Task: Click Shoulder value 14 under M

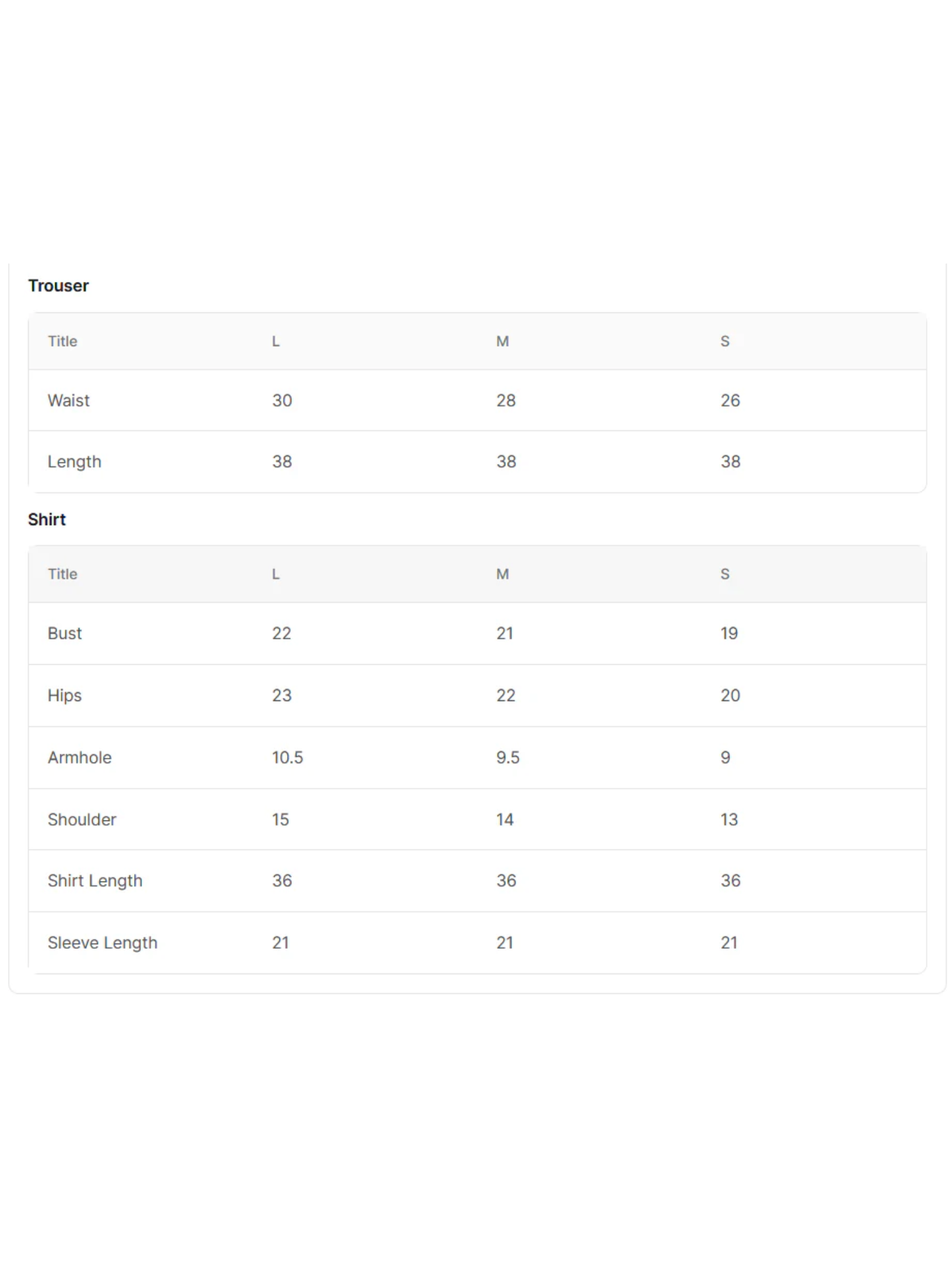Action: coord(505,819)
